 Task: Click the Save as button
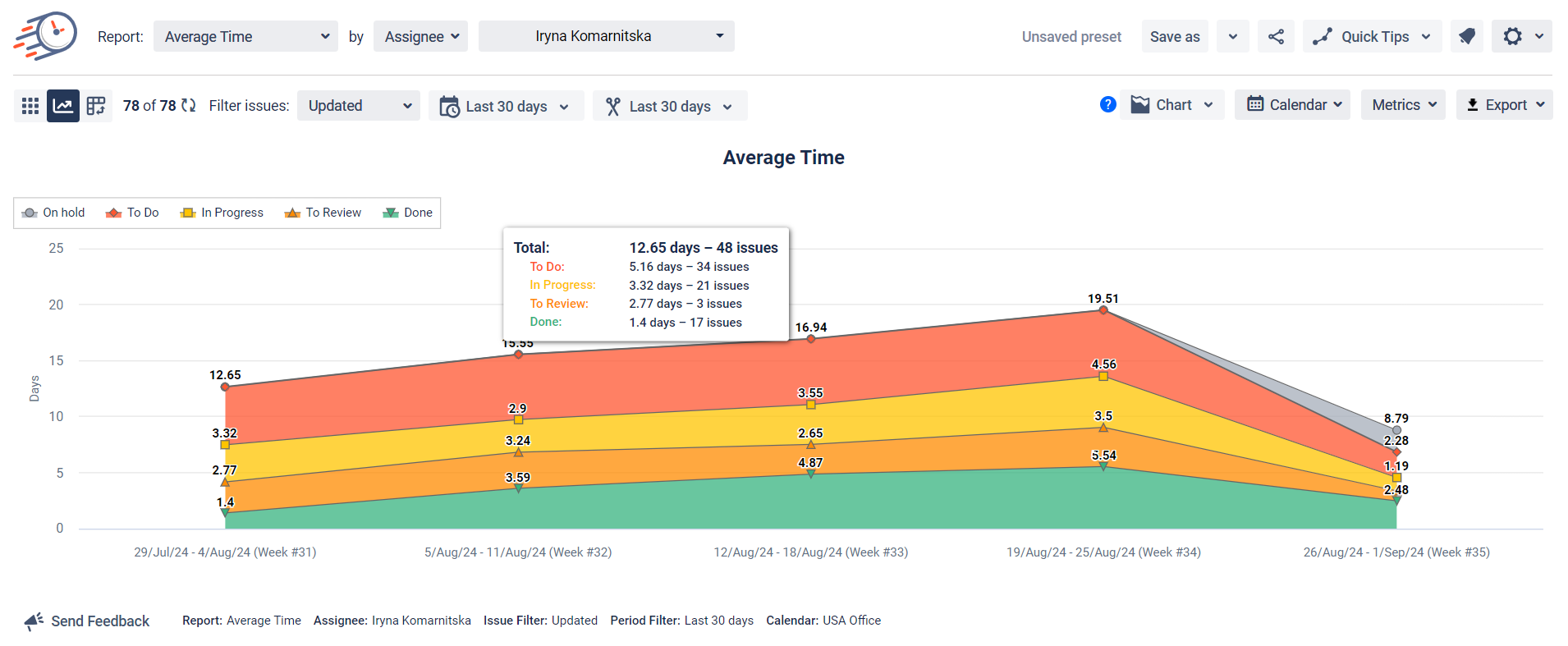coord(1174,37)
